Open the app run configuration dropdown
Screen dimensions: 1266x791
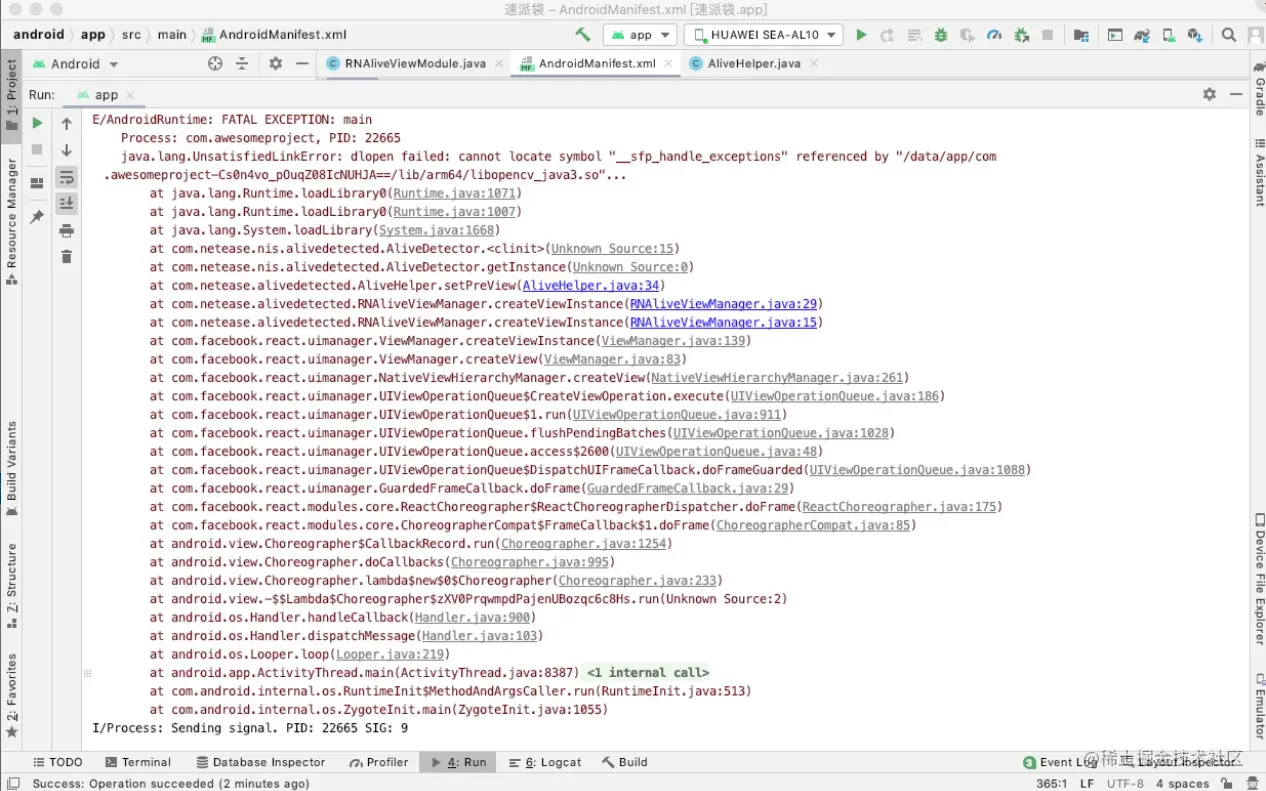tap(639, 34)
